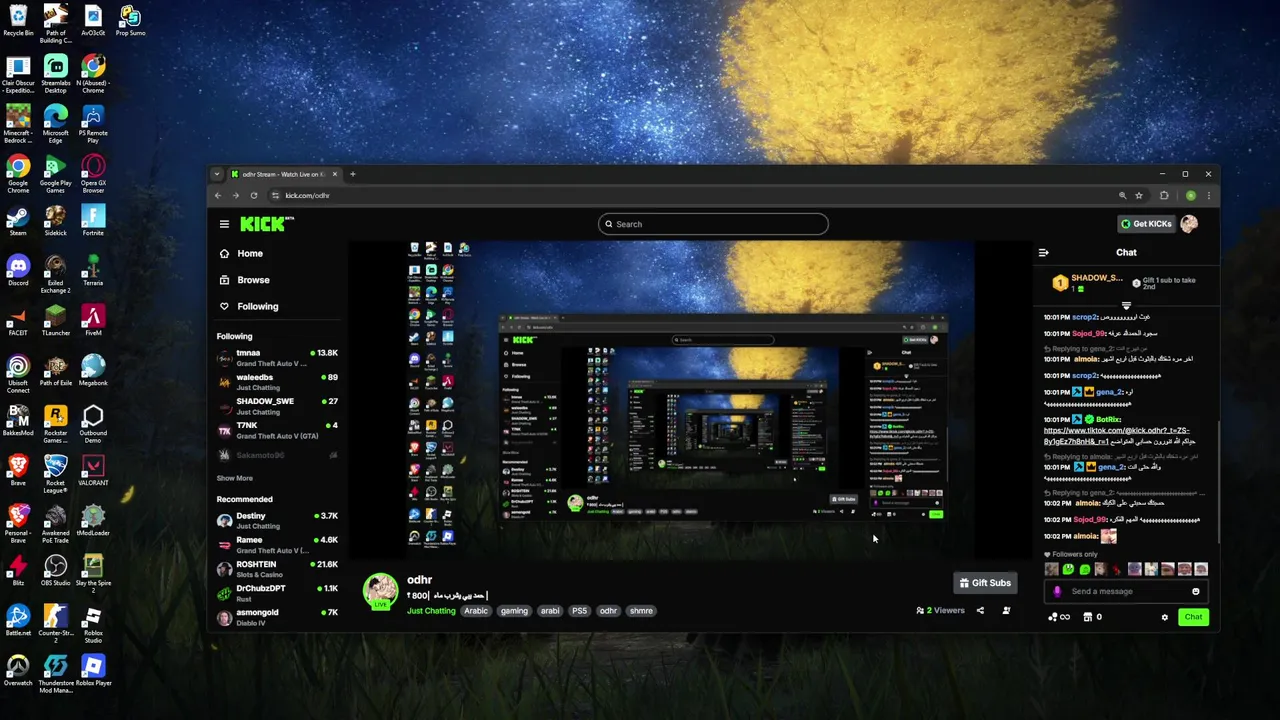Viewport: 1280px width, 720px height.
Task: Click the Arabic tag
Action: [476, 611]
